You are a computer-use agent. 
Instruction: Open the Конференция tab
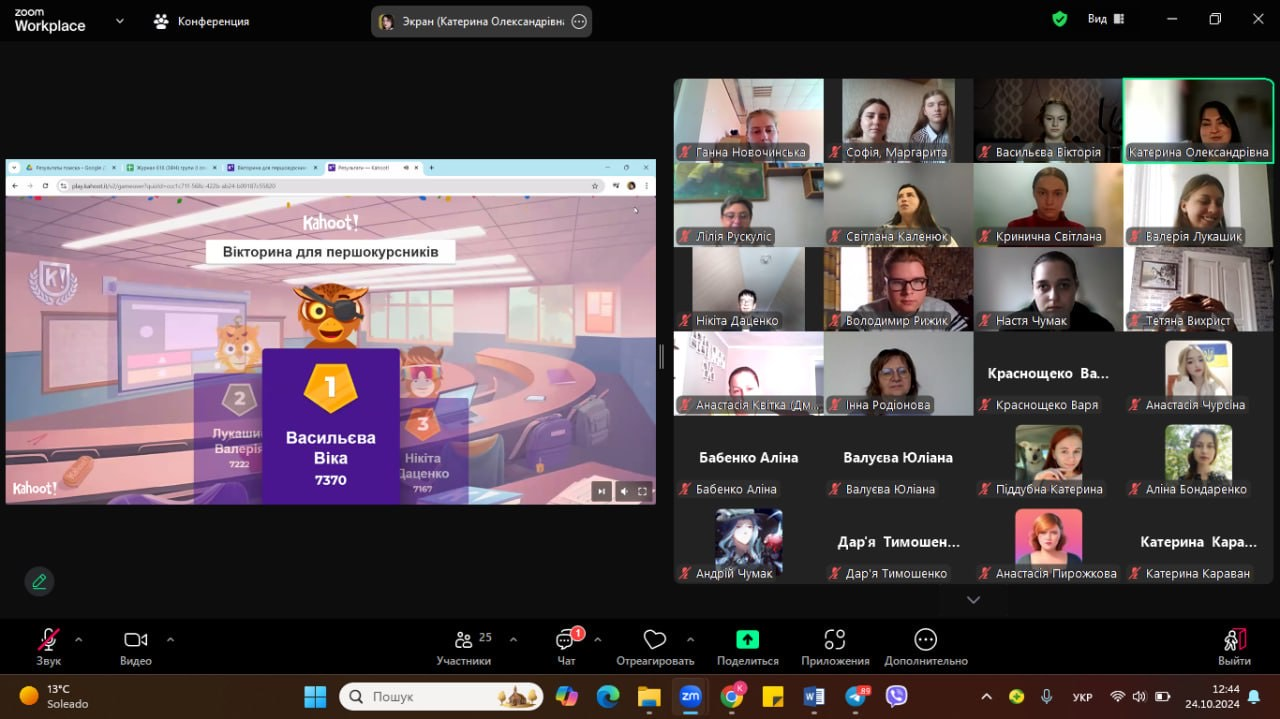click(x=201, y=21)
